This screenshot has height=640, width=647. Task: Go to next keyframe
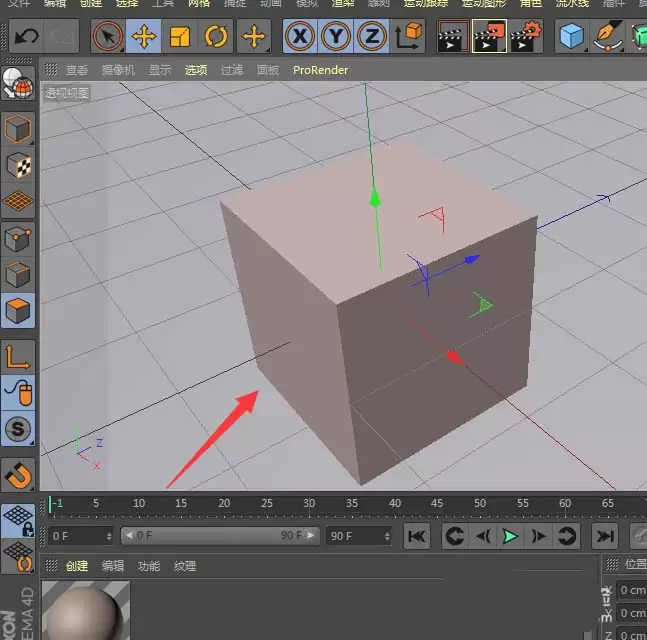click(567, 536)
